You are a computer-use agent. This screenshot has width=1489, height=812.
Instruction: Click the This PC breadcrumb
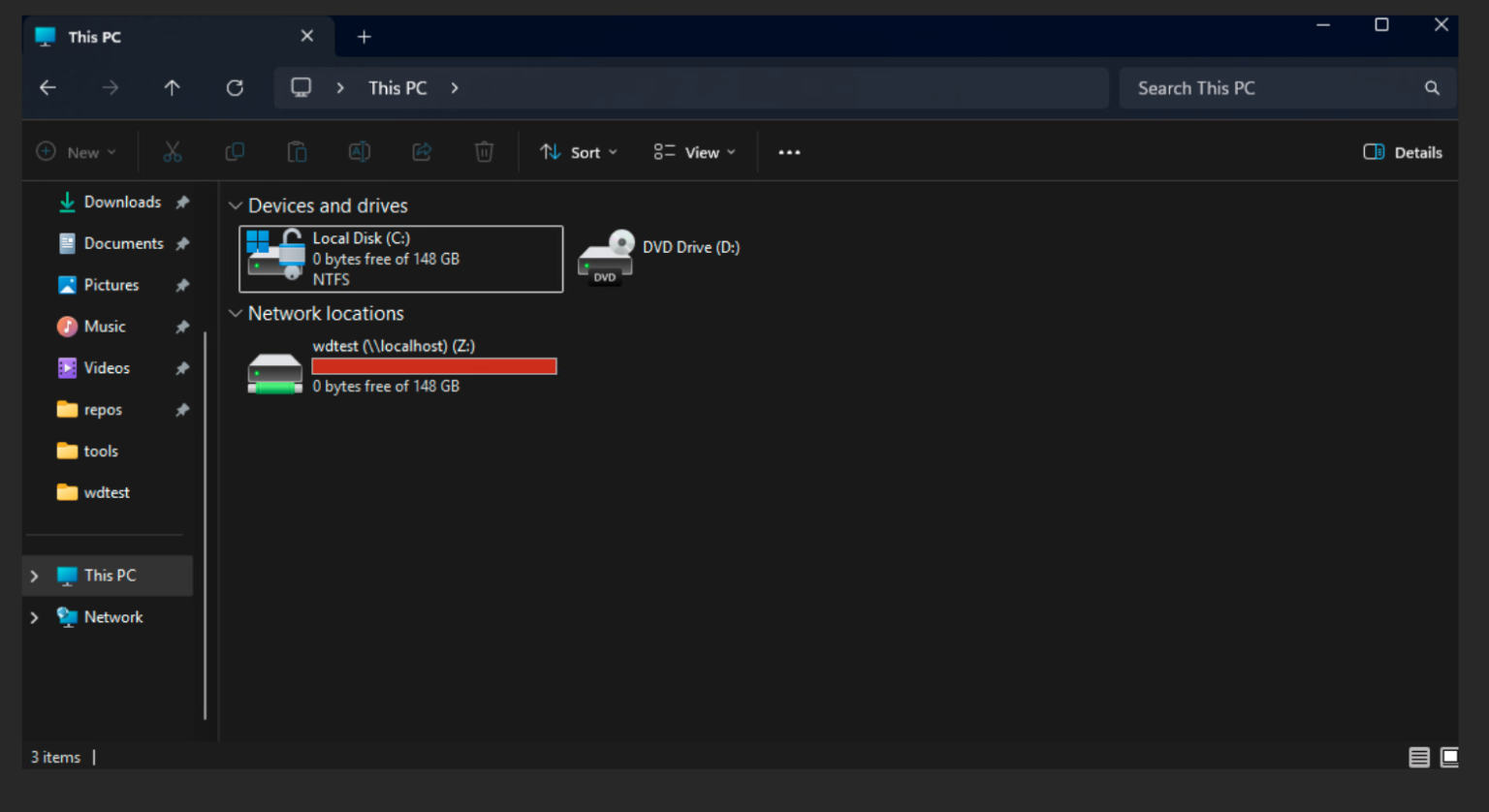click(397, 88)
